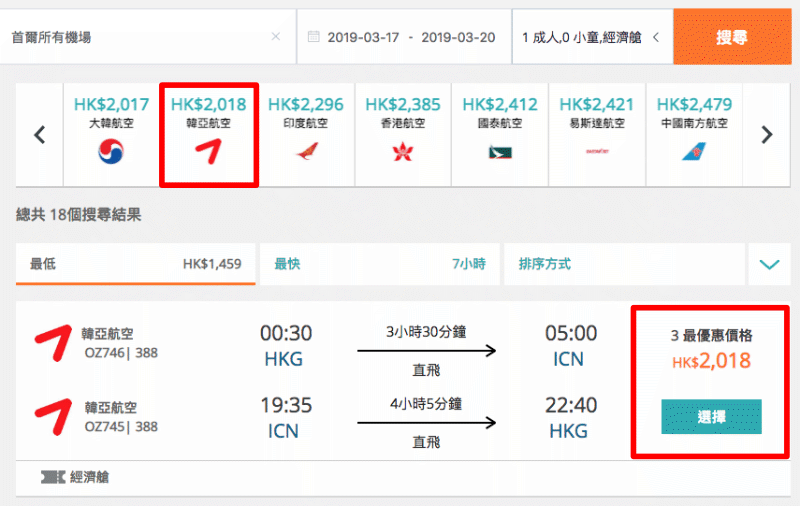Screen dimensions: 800x506
Task: Switch to the 最低 HK$1,459 tab
Action: 136,264
